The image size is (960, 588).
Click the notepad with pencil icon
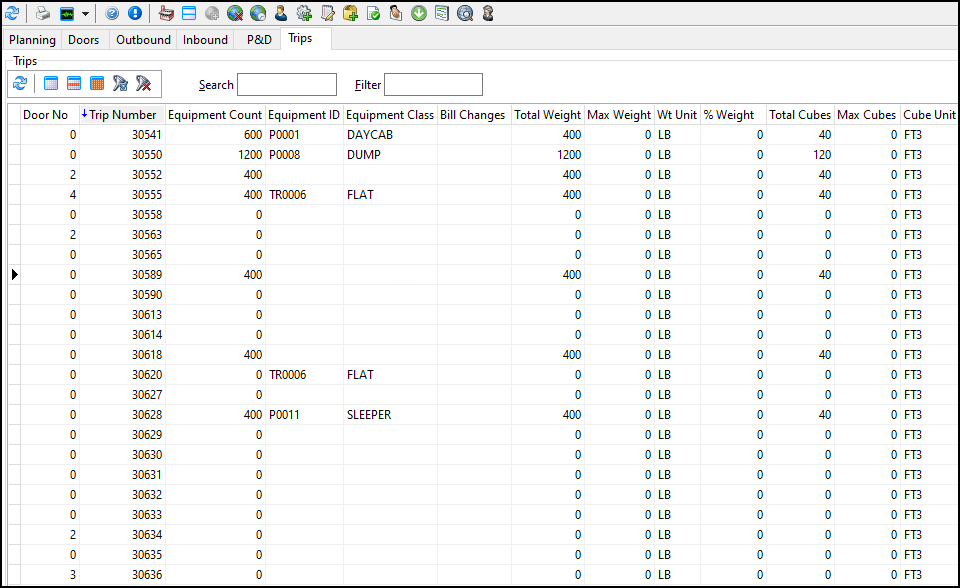point(327,13)
